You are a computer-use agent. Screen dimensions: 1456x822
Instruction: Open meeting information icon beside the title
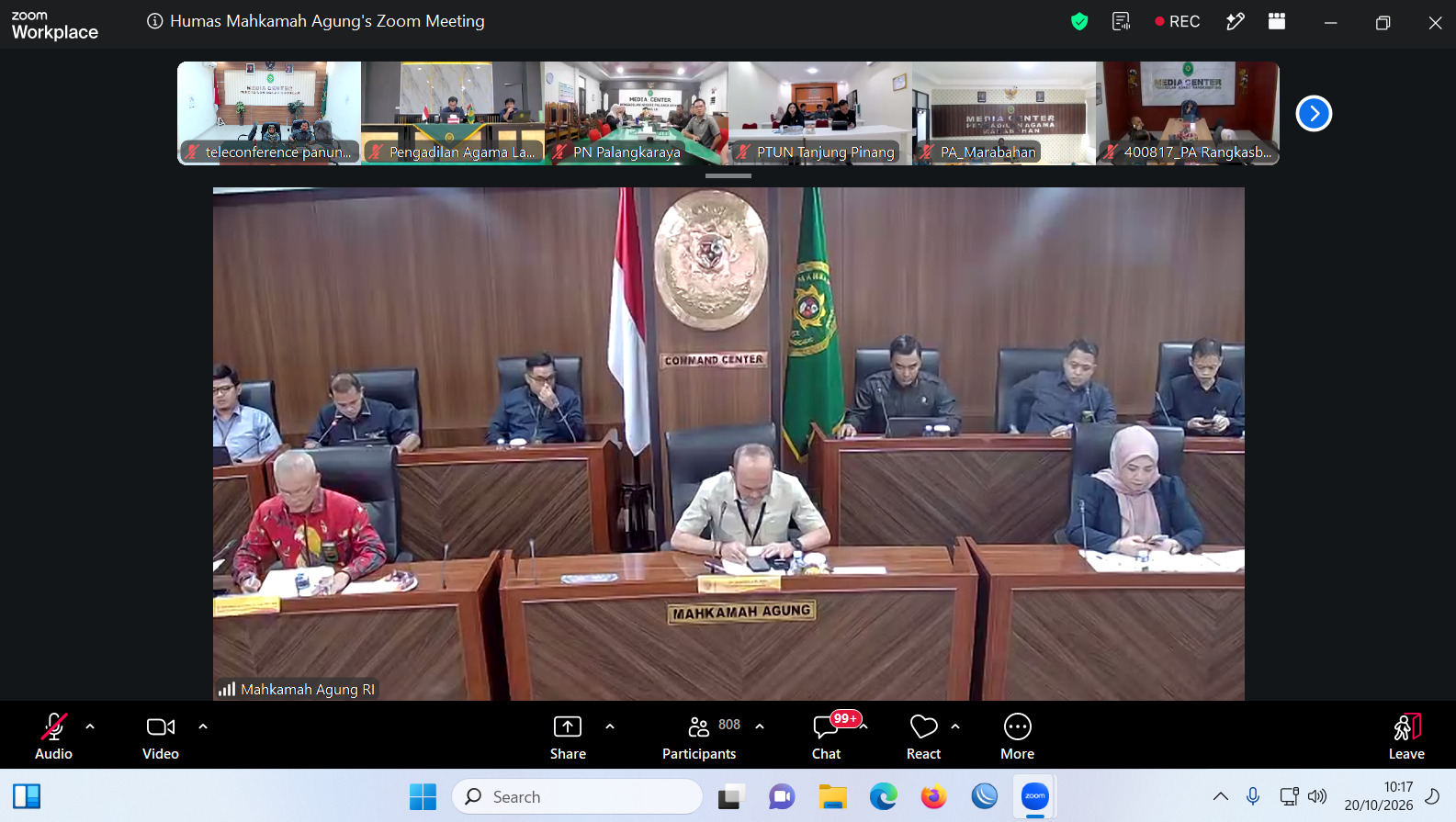[155, 21]
